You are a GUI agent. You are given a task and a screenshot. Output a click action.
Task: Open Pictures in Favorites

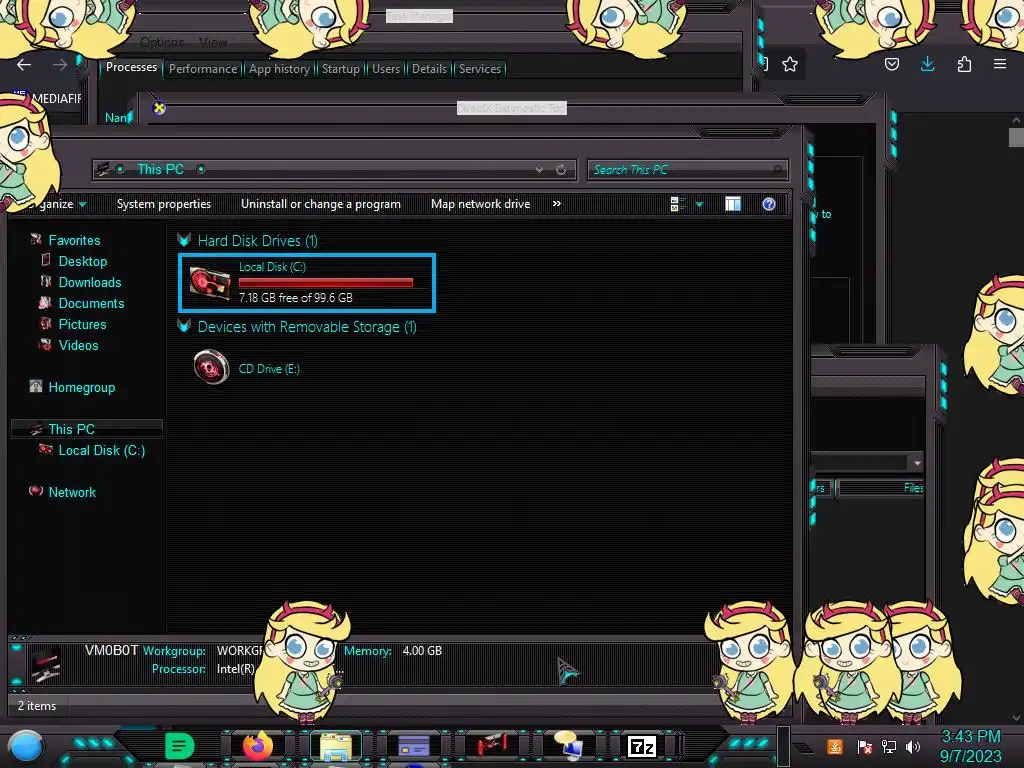tap(82, 324)
